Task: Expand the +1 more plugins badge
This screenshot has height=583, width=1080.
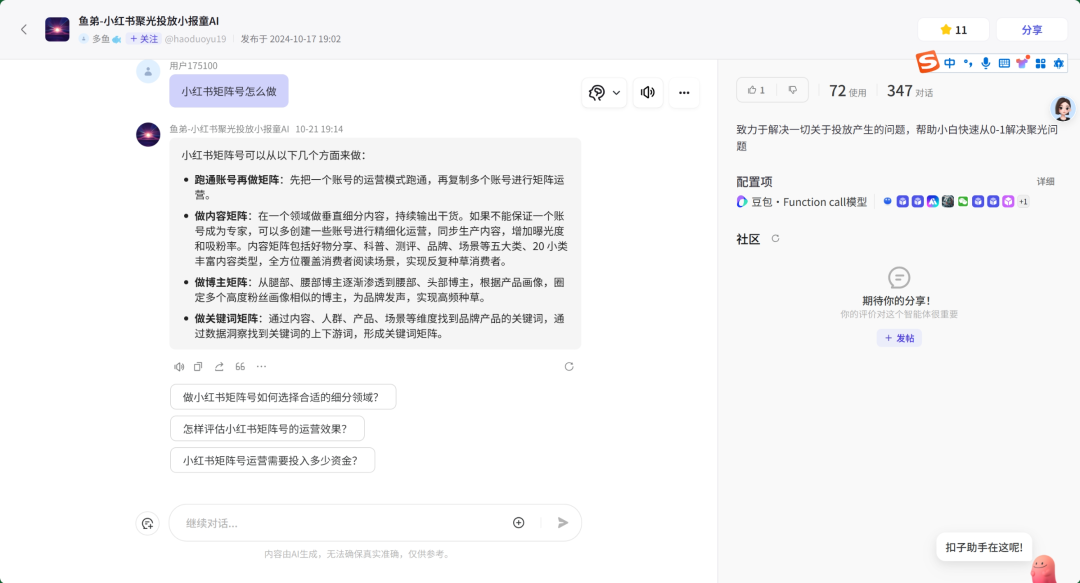Action: pos(1024,202)
